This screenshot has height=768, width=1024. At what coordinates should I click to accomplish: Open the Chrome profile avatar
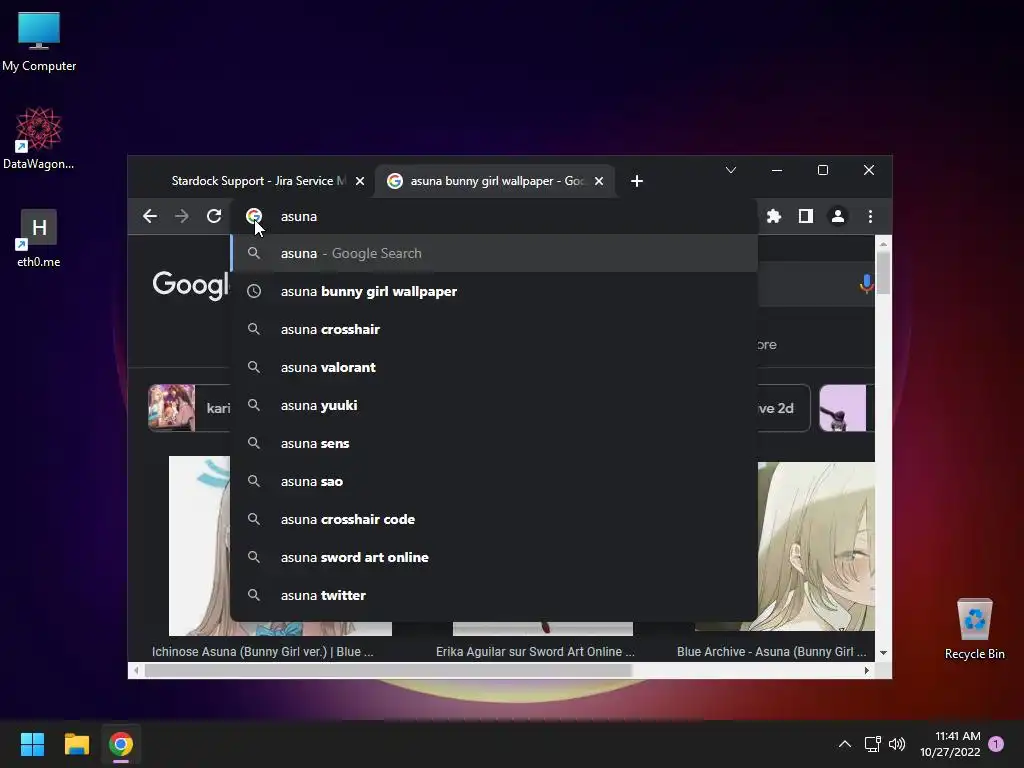tap(838, 216)
